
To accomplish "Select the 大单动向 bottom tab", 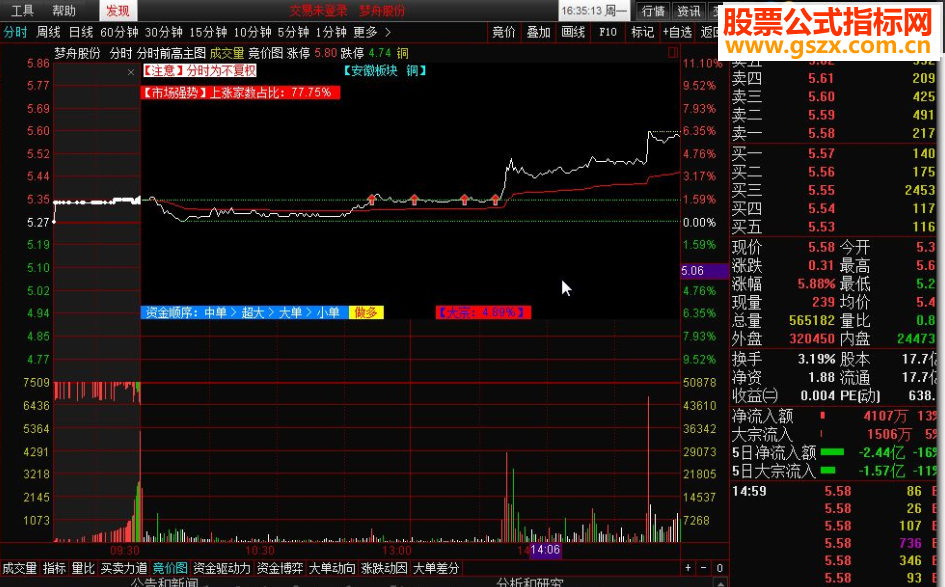I will [332, 568].
